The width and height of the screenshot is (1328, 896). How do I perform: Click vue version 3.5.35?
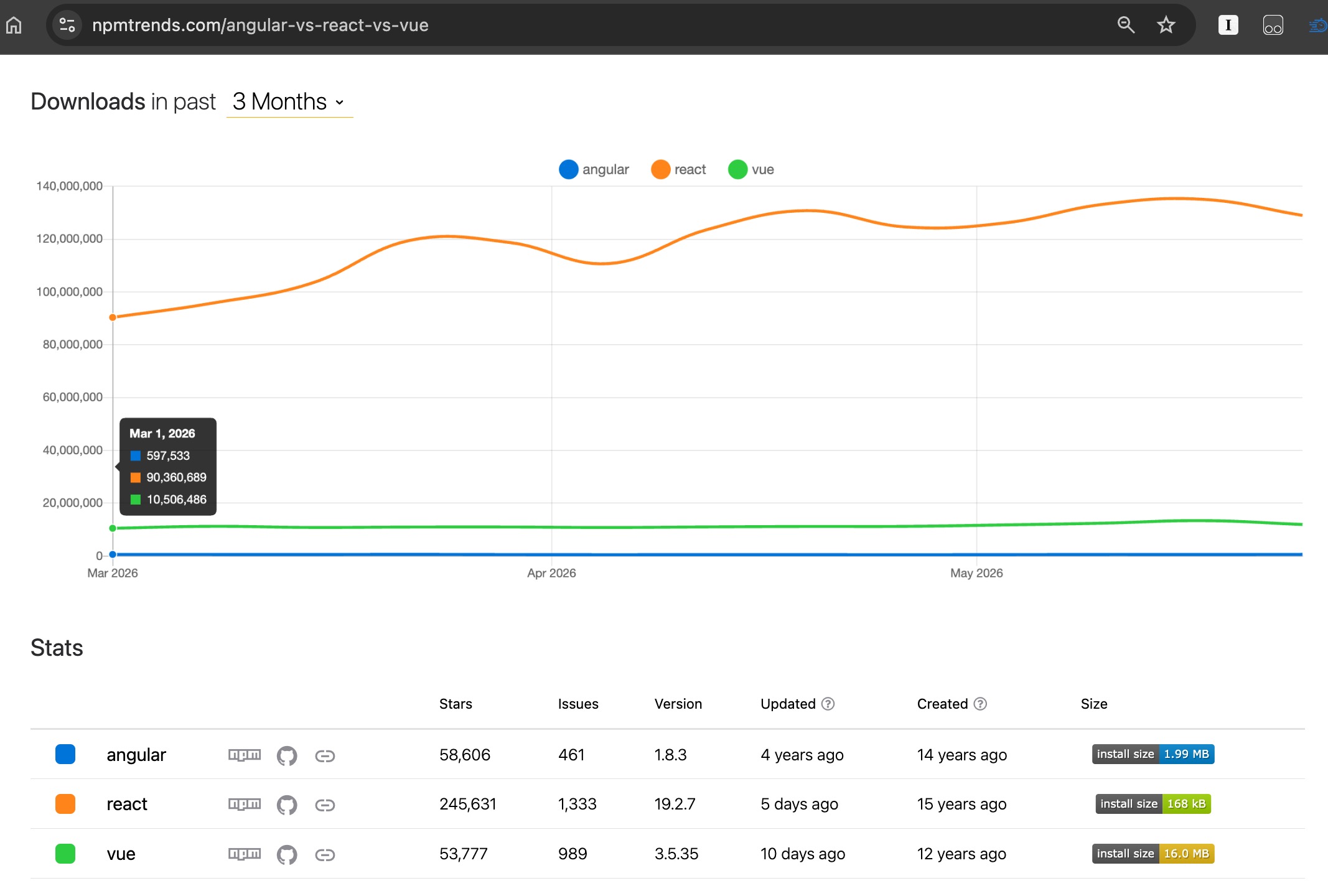coord(676,854)
